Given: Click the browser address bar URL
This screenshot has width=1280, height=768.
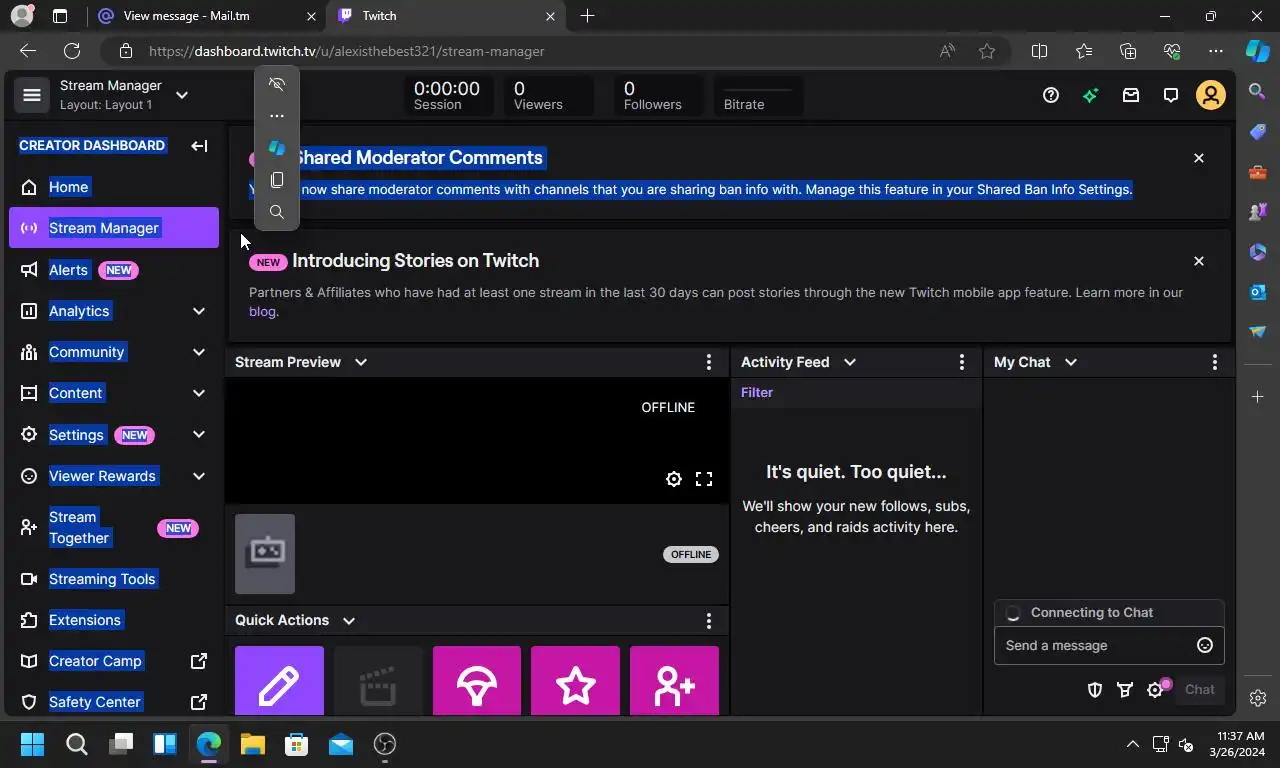Looking at the screenshot, I should tap(347, 51).
